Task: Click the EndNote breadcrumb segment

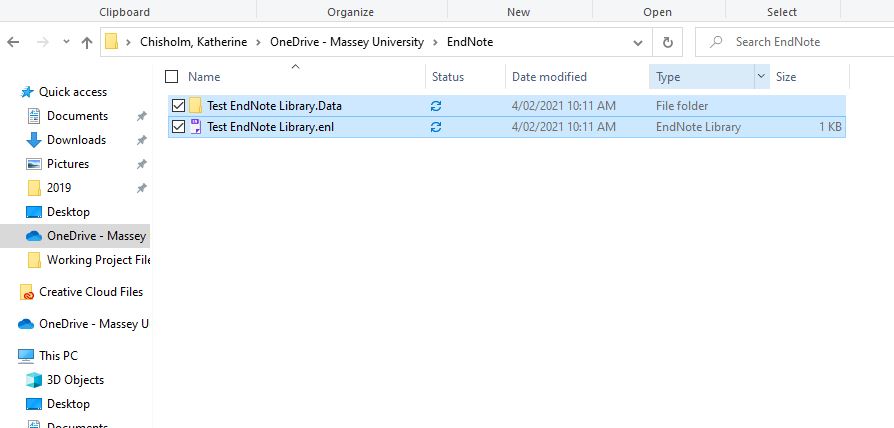Action: 470,42
